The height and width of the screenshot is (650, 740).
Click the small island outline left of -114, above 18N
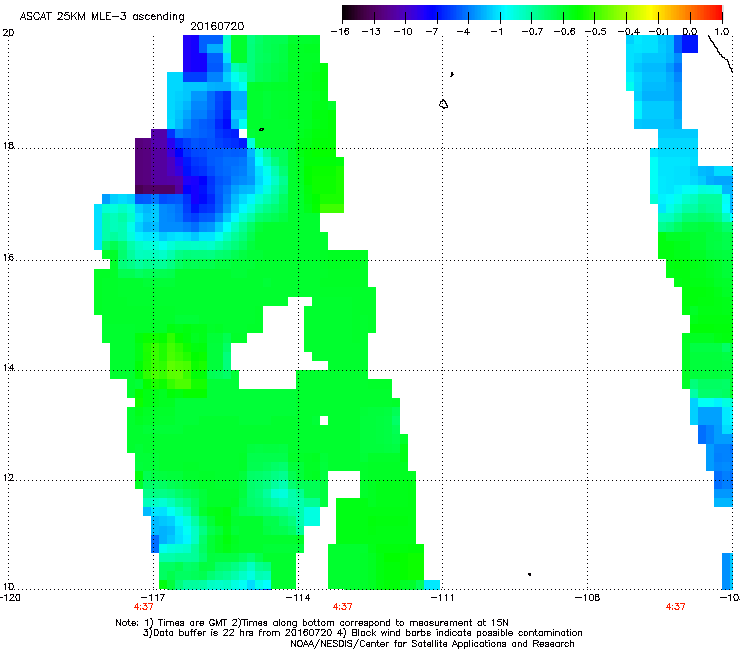click(x=261, y=129)
